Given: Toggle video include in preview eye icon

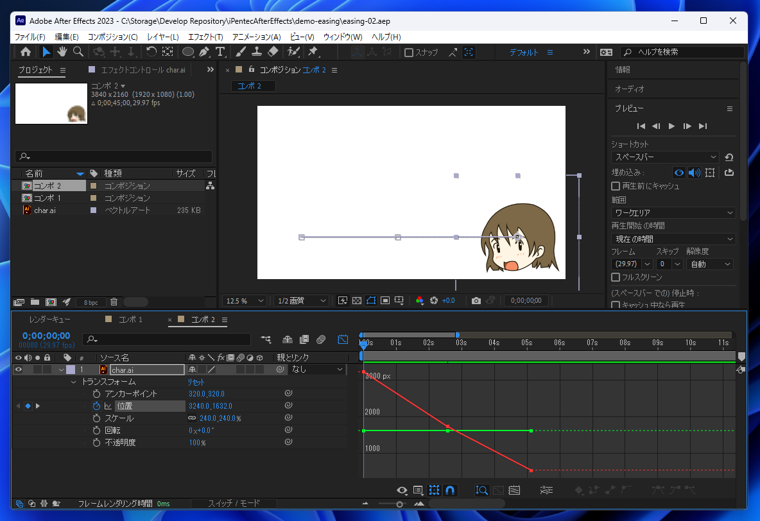Looking at the screenshot, I should tap(679, 173).
